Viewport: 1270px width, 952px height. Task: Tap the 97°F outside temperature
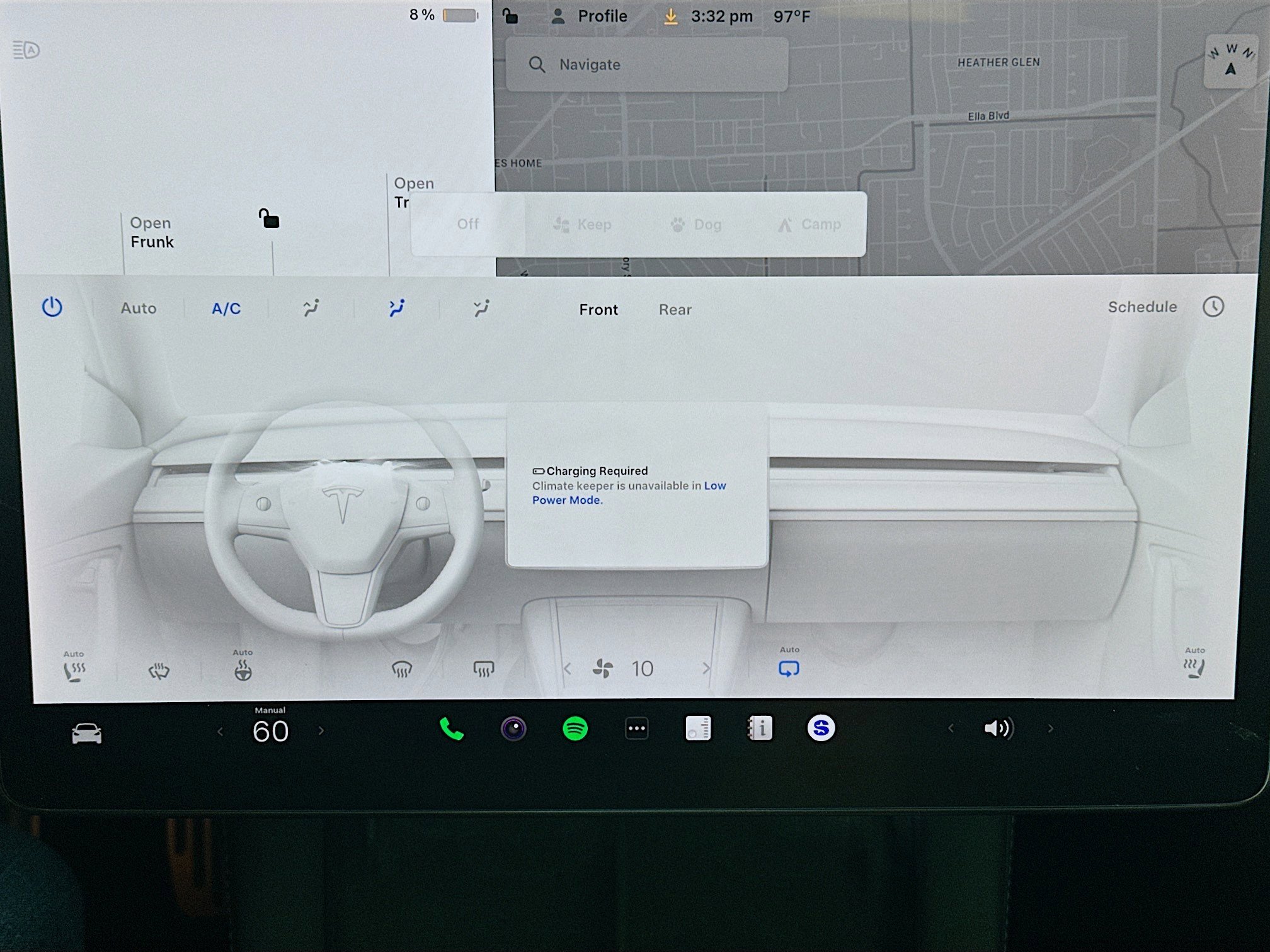[792, 16]
